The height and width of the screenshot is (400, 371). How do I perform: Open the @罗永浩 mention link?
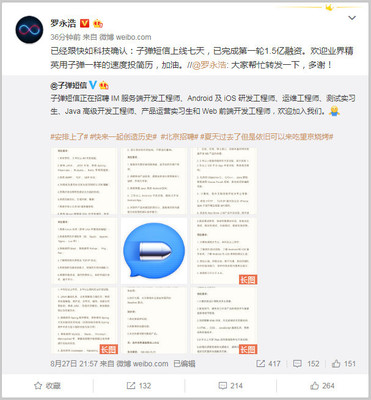(x=209, y=65)
